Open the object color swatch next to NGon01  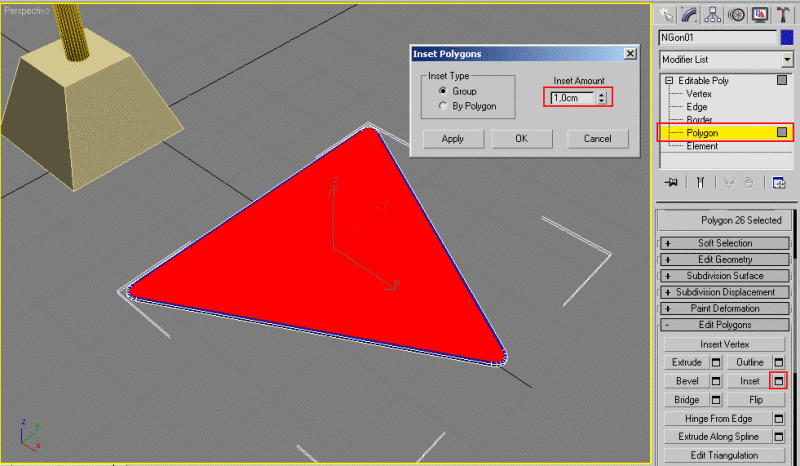(x=787, y=37)
